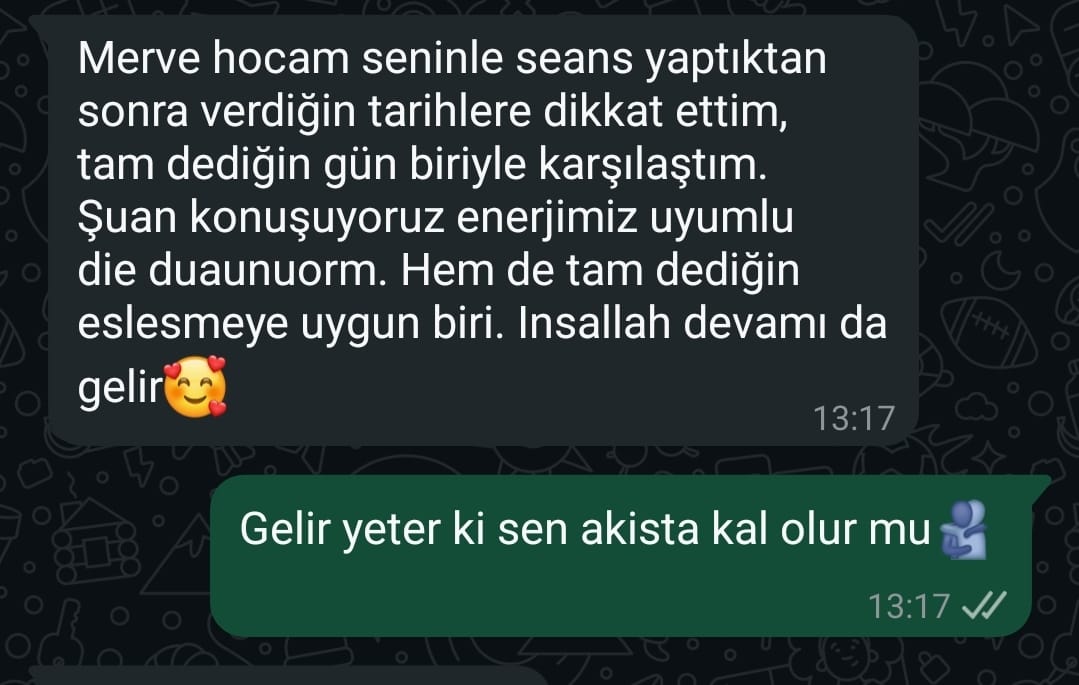Click the partially visible bubble at bottom

(x=289, y=675)
